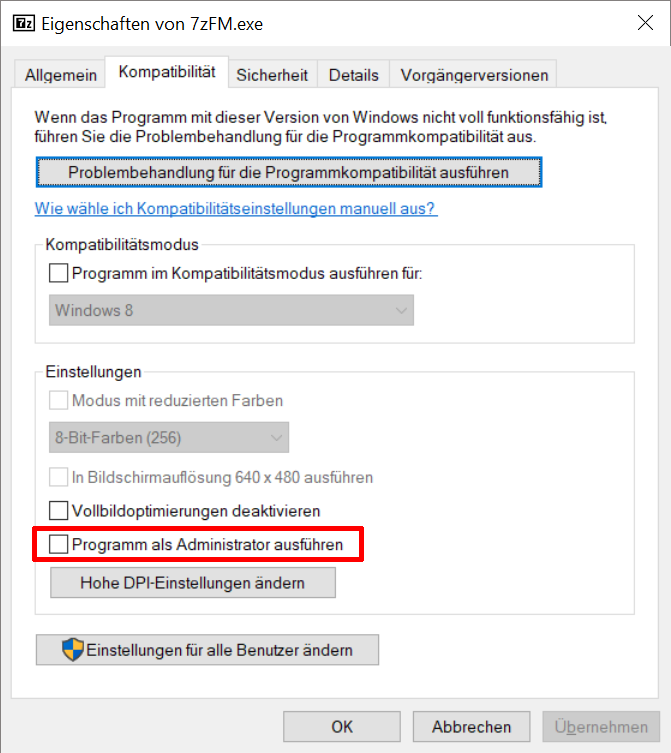
Task: Toggle Modus mit reduzierten Farben checkbox
Action: (59, 400)
